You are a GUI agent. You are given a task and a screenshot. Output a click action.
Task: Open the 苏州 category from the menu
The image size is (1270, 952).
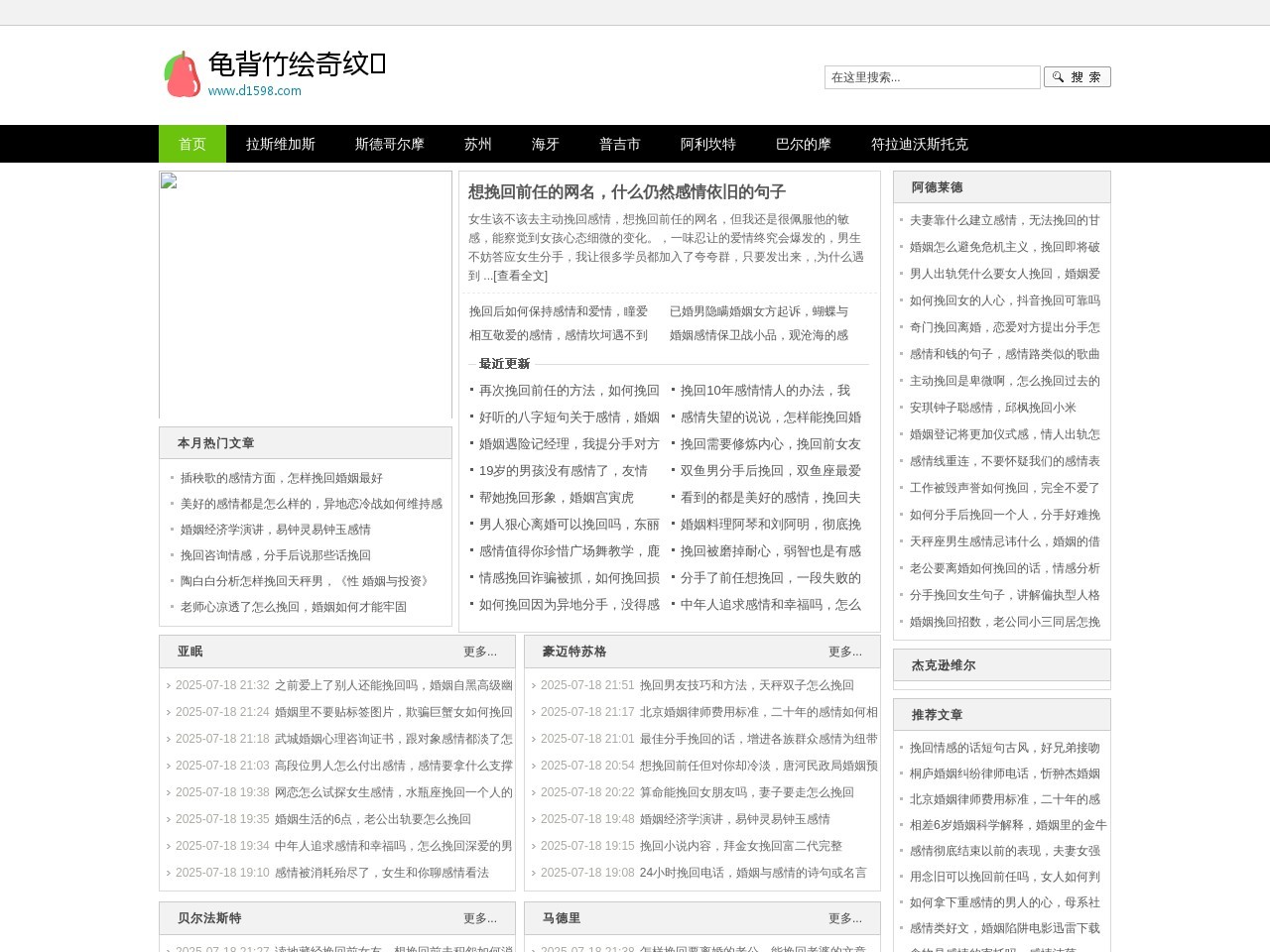[x=477, y=144]
